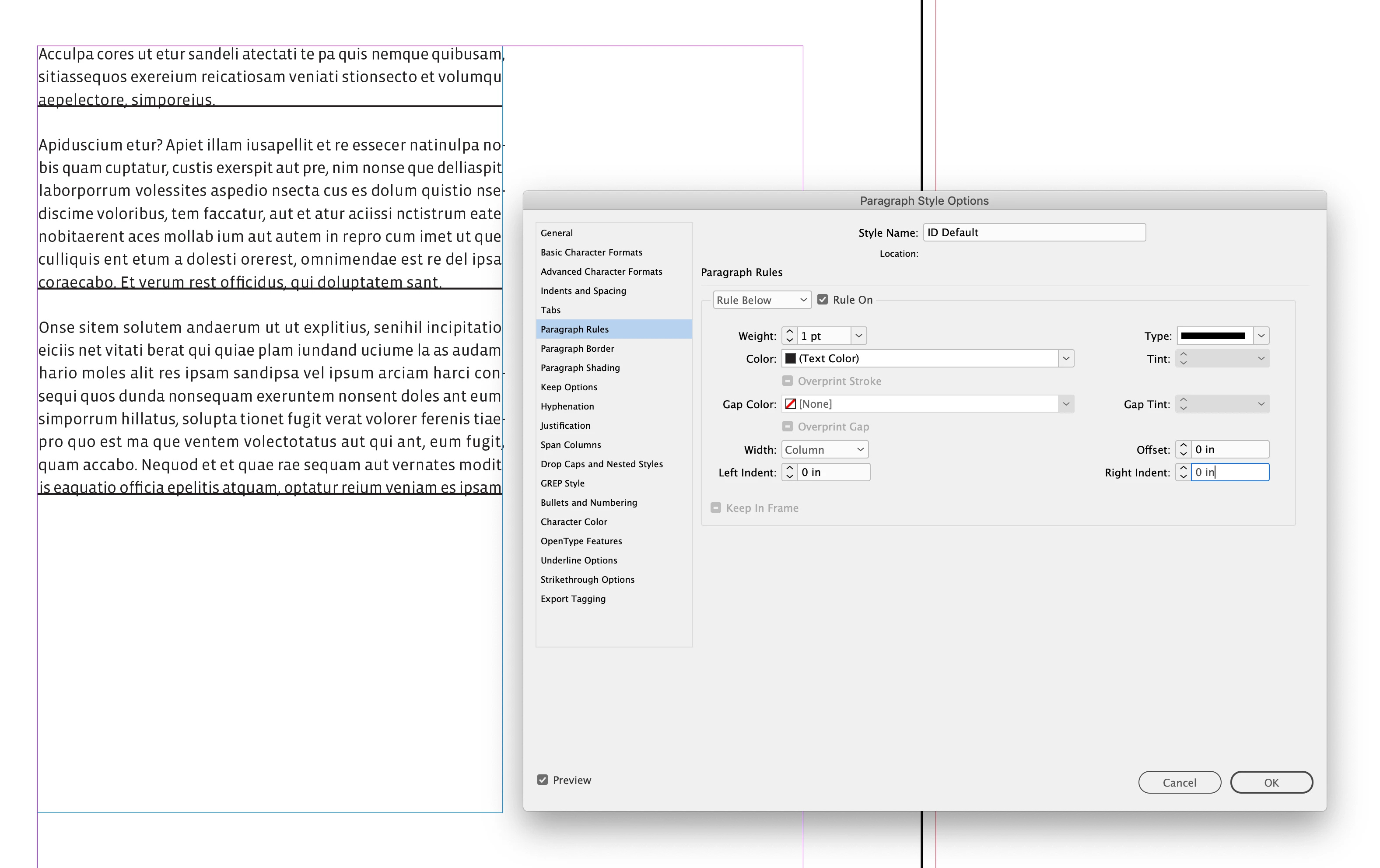Click the Offset stepper arrows
Image resolution: width=1380 pixels, height=868 pixels.
coord(1183,450)
